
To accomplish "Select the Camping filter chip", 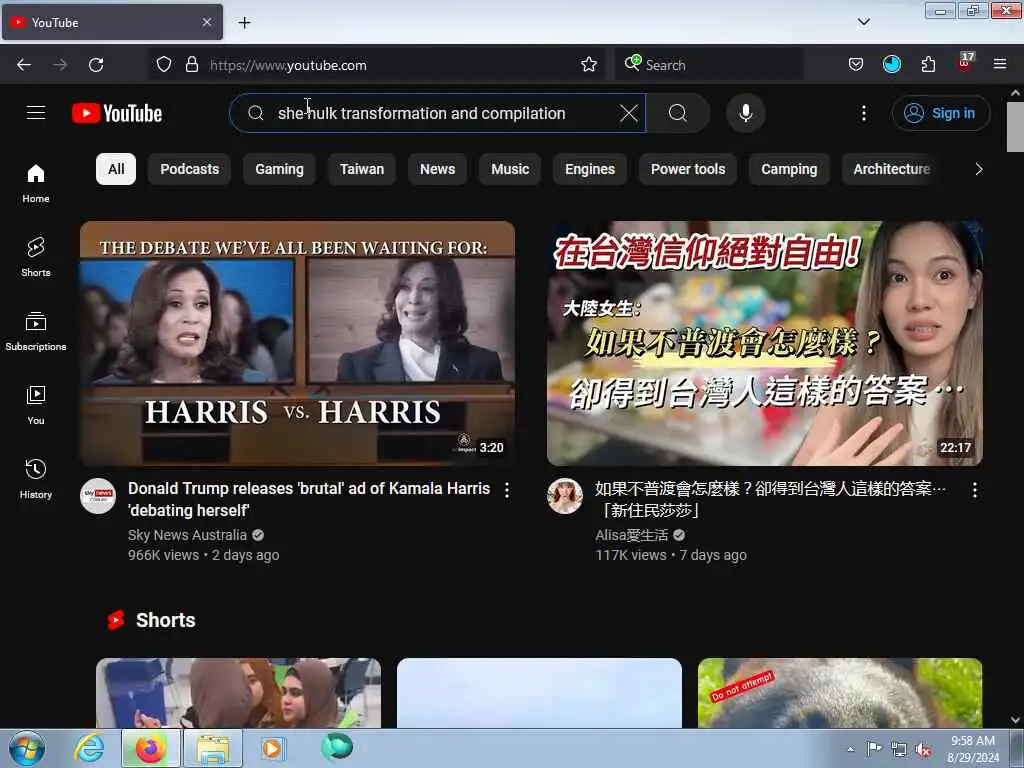I will coord(789,169).
